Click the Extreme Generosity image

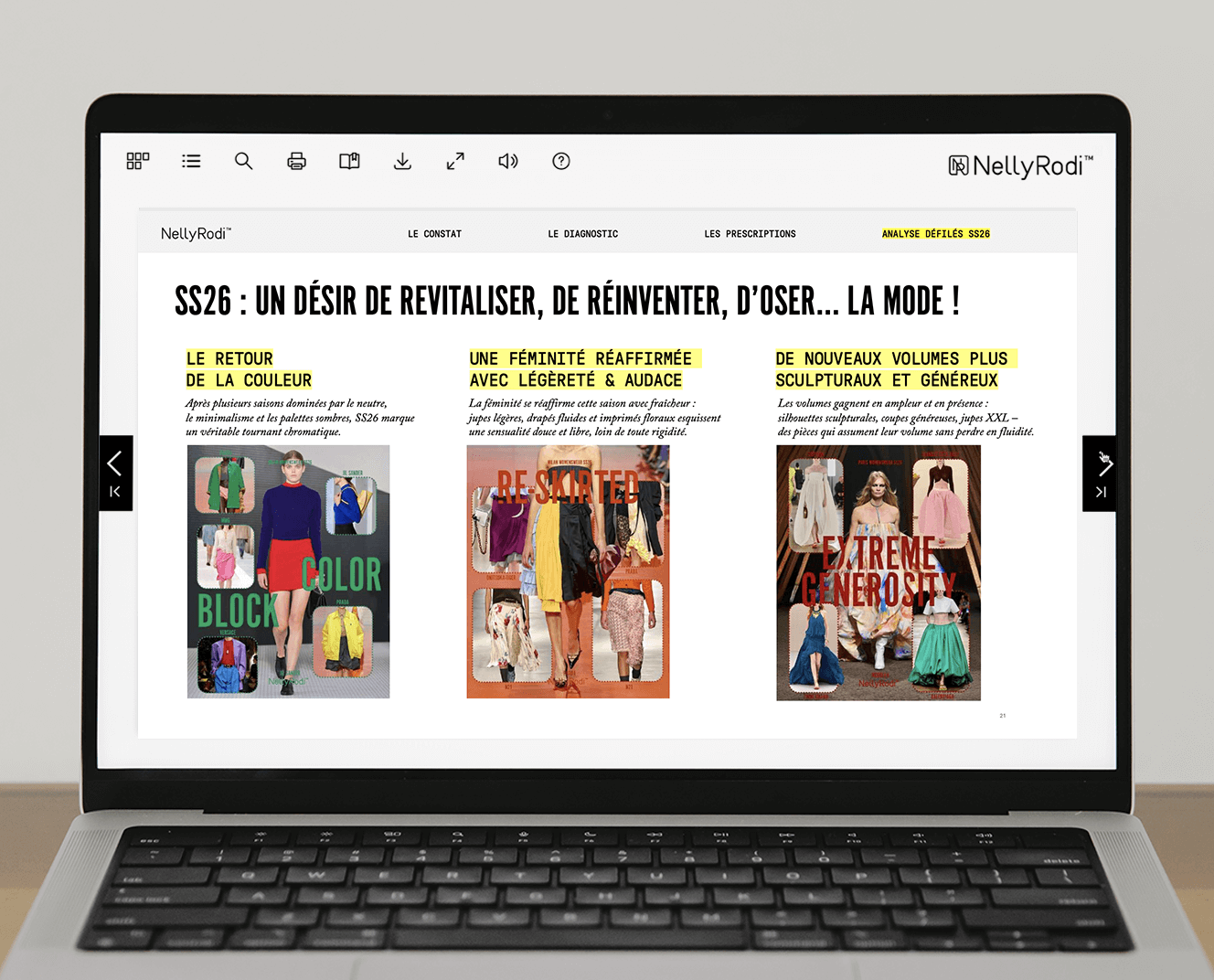878,572
